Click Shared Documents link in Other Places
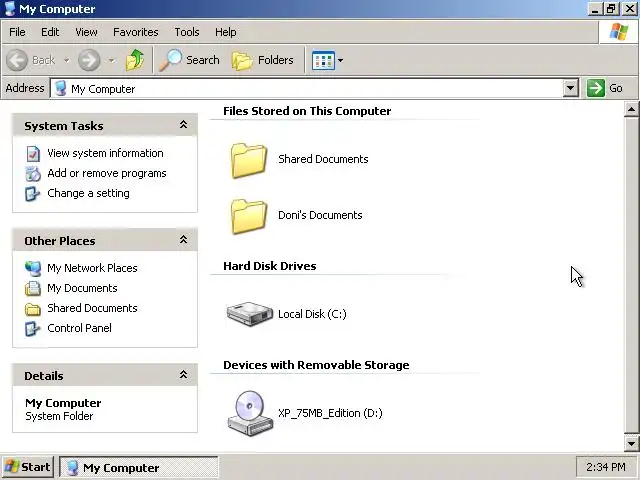Viewport: 640px width, 480px height. (x=92, y=308)
